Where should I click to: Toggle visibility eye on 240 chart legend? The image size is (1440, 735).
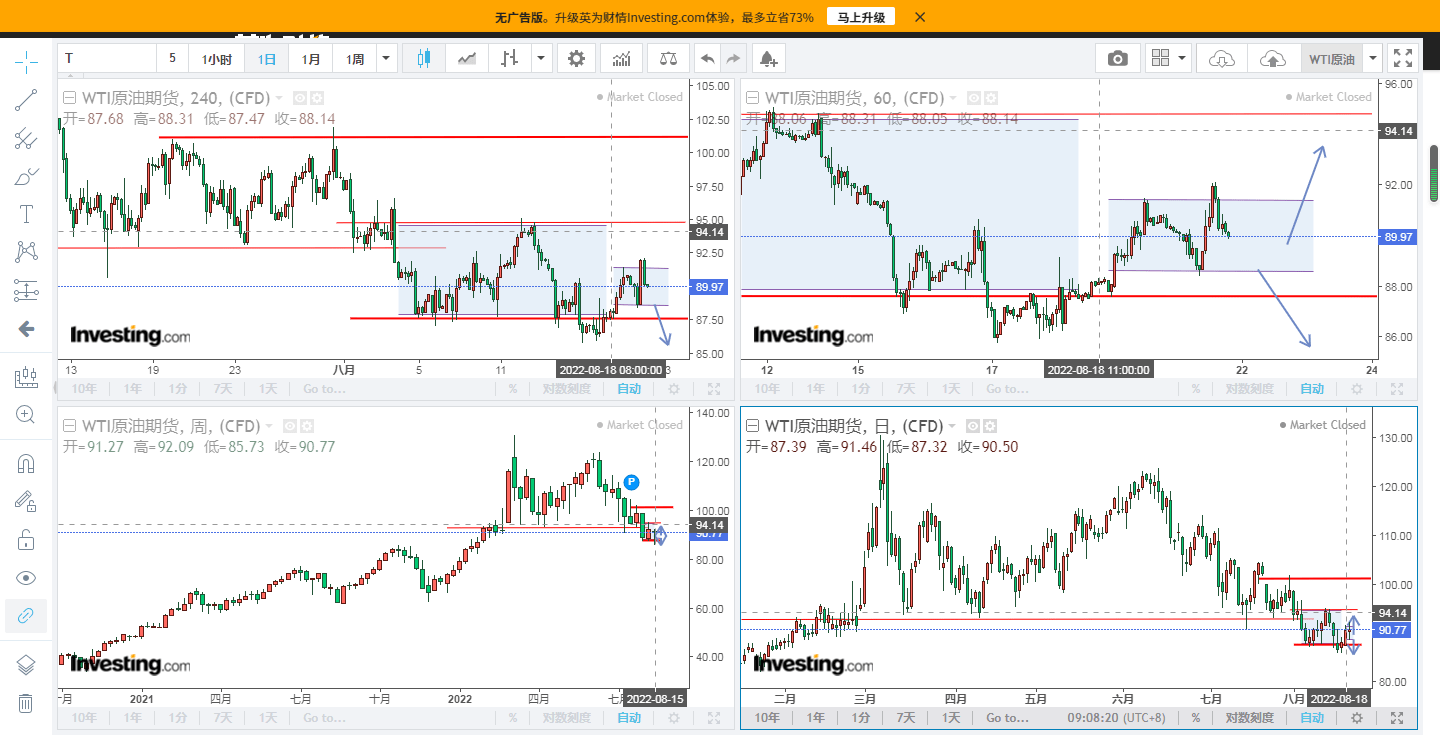point(299,98)
